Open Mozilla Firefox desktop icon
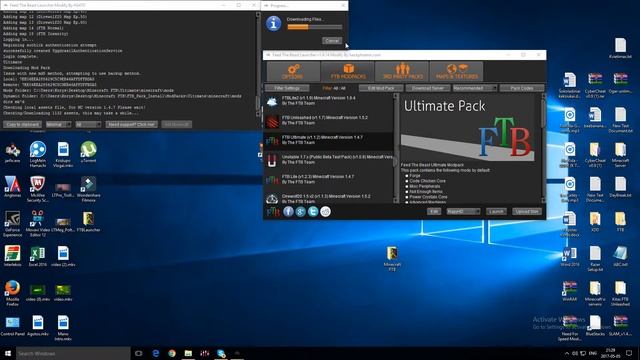Screen dimensions: 640x360 coord(12,292)
